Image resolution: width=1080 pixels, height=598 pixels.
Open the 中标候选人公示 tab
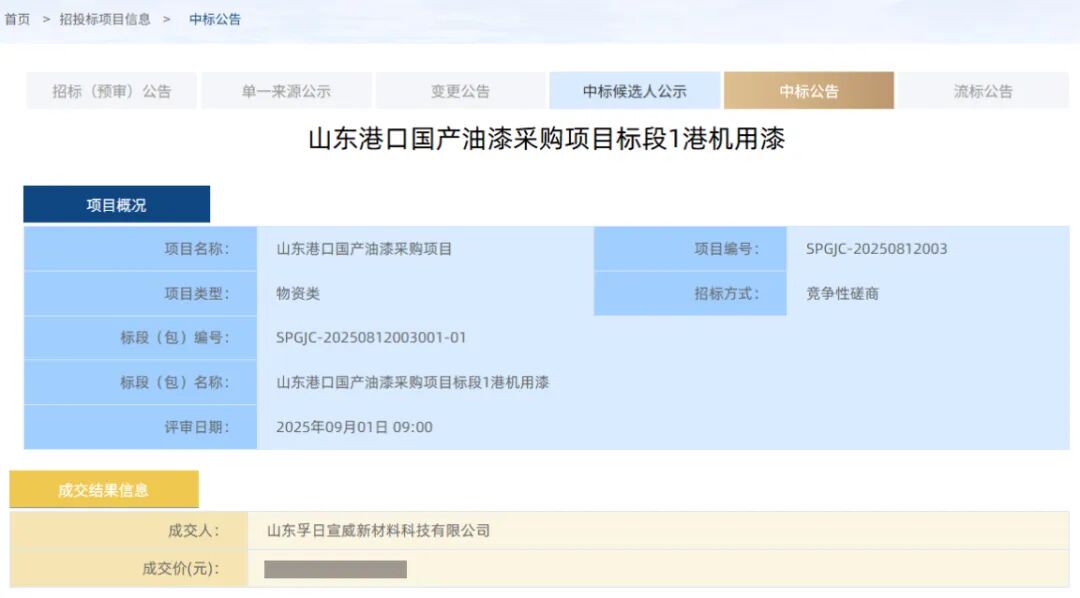637,90
